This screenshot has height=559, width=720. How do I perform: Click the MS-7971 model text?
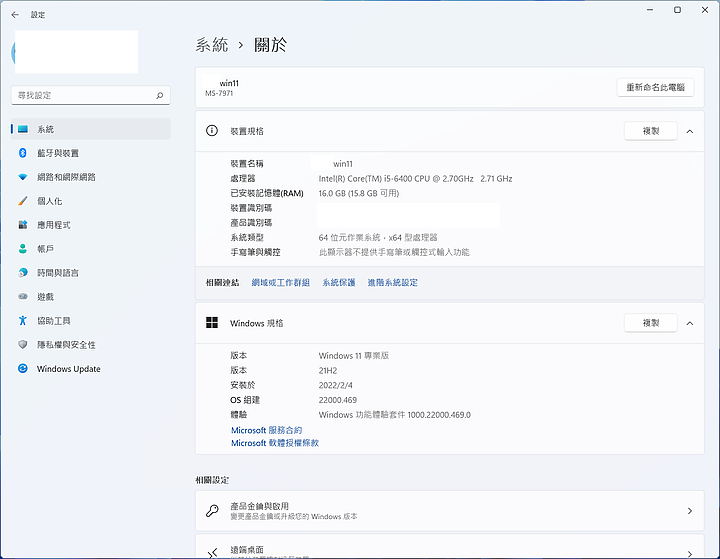tap(219, 93)
